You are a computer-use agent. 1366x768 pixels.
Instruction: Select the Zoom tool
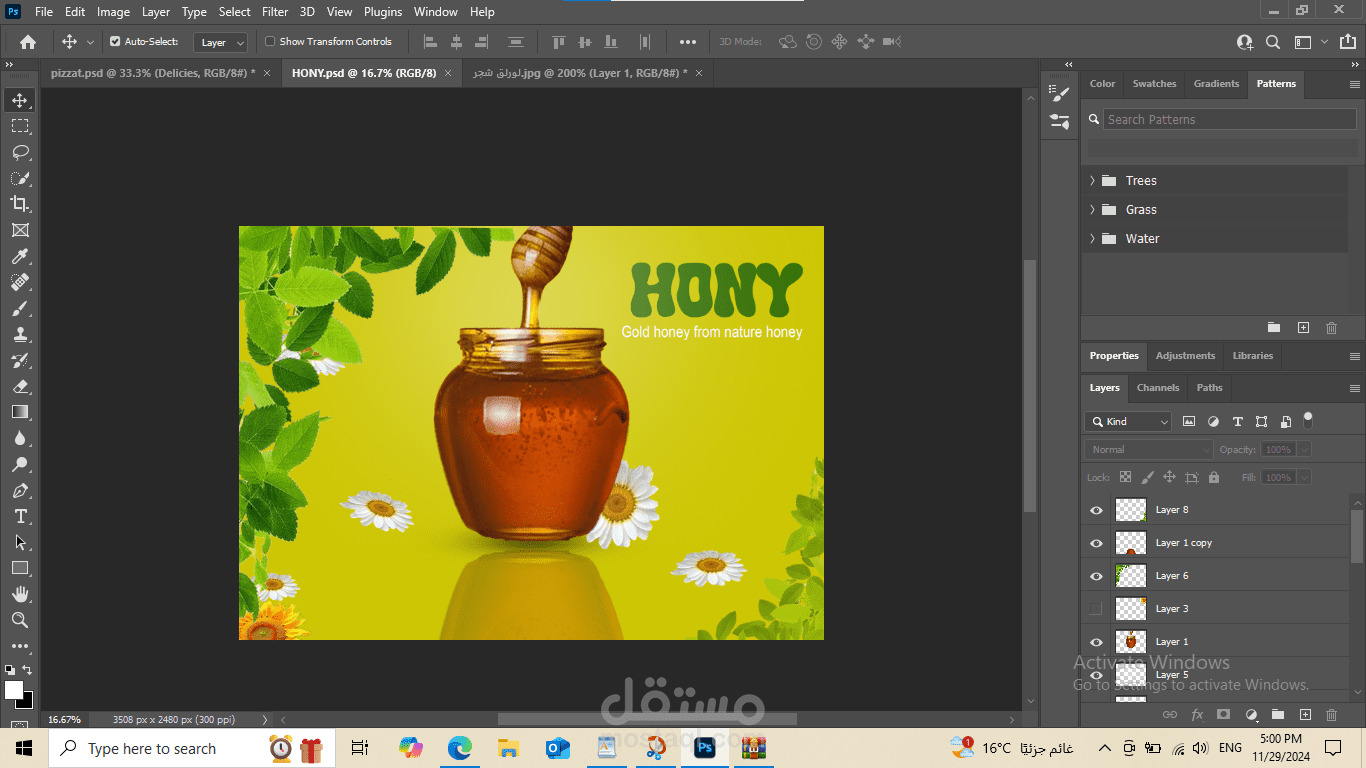point(20,620)
